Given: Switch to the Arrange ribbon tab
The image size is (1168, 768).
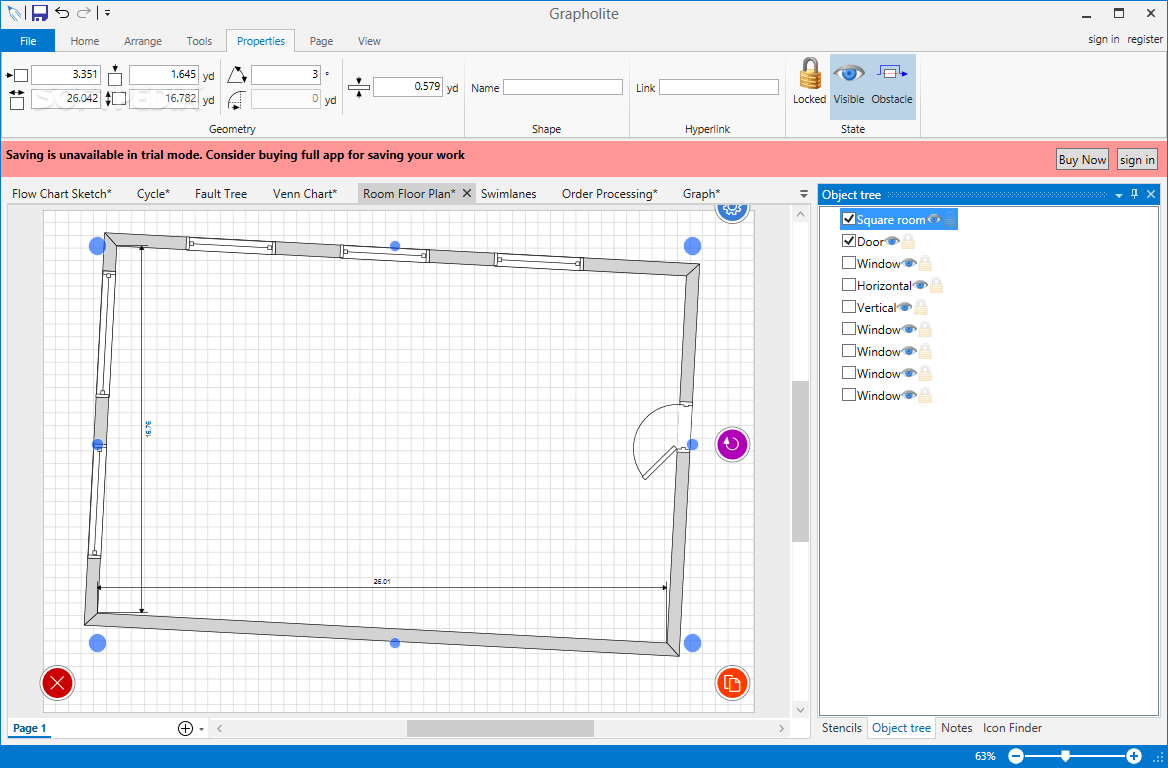Looking at the screenshot, I should [143, 41].
